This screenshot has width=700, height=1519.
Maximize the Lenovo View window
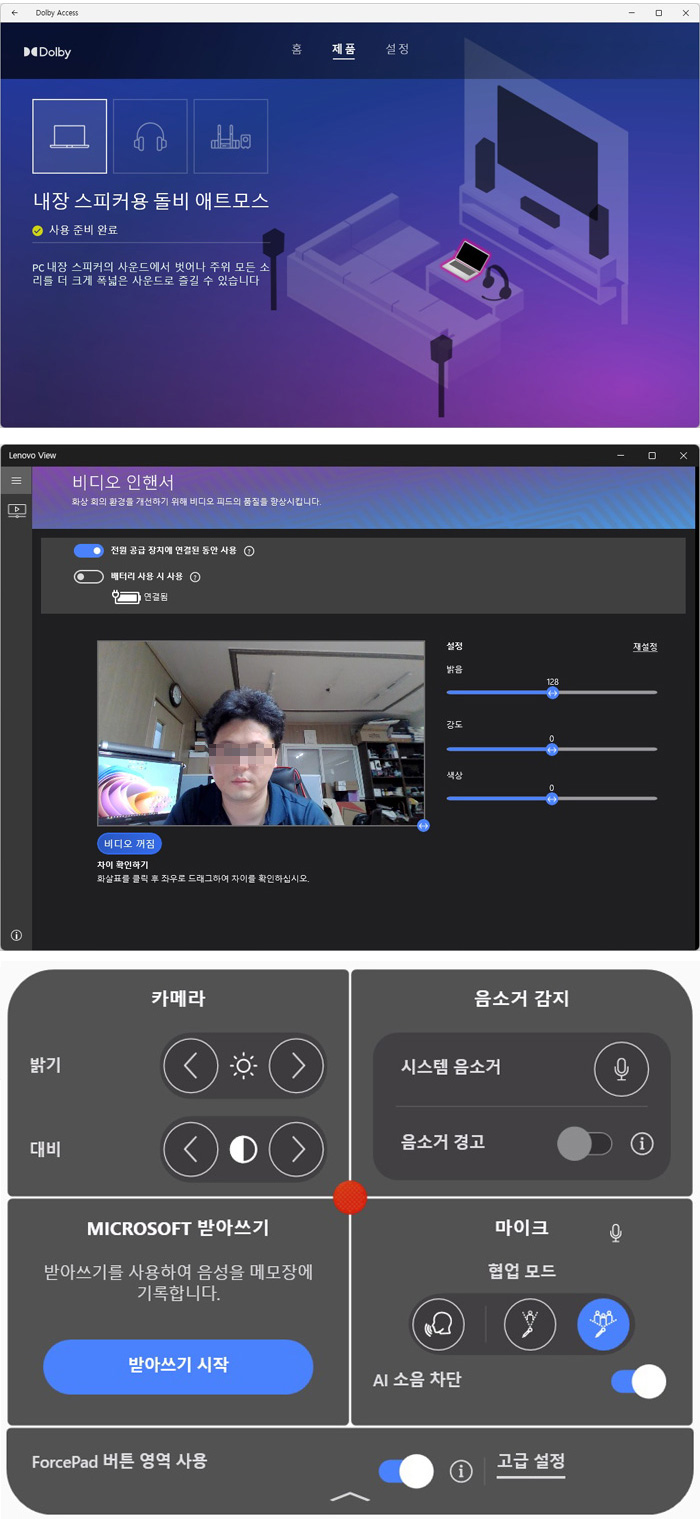click(652, 455)
